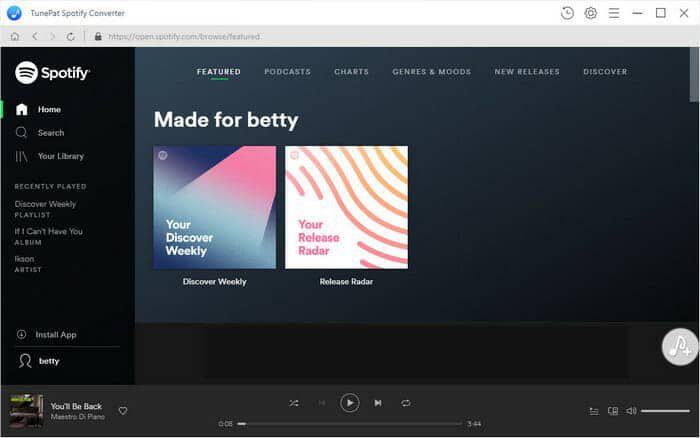Open the New Releases tab

click(x=527, y=72)
